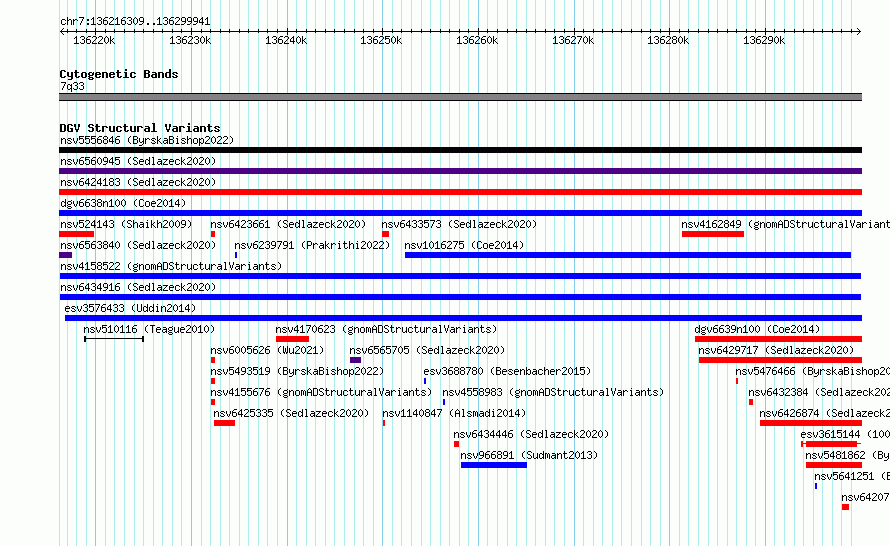890x546 pixels.
Task: Click the 7q33 cytogenetic band bar
Action: [460, 97]
